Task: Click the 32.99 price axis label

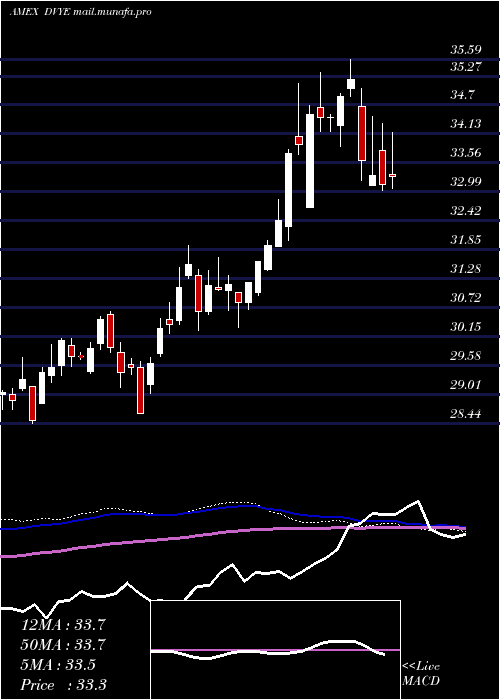Action: tap(466, 182)
